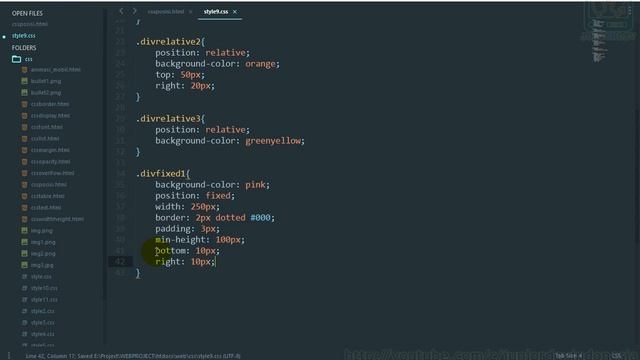This screenshot has width=640, height=360.
Task: Click the pink color value
Action: 256,185
